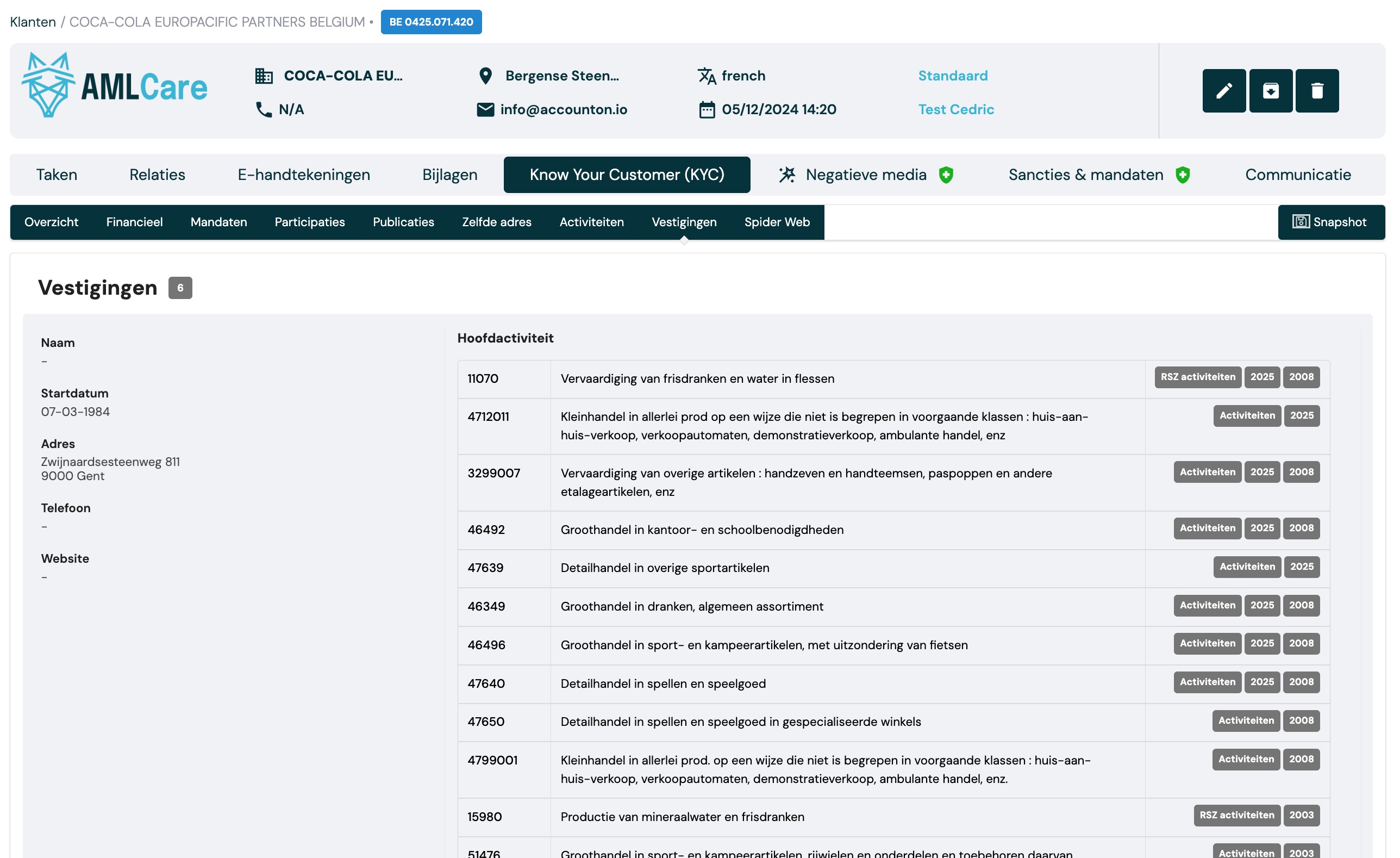Switch to the Taken tab
1400x858 pixels.
(57, 175)
